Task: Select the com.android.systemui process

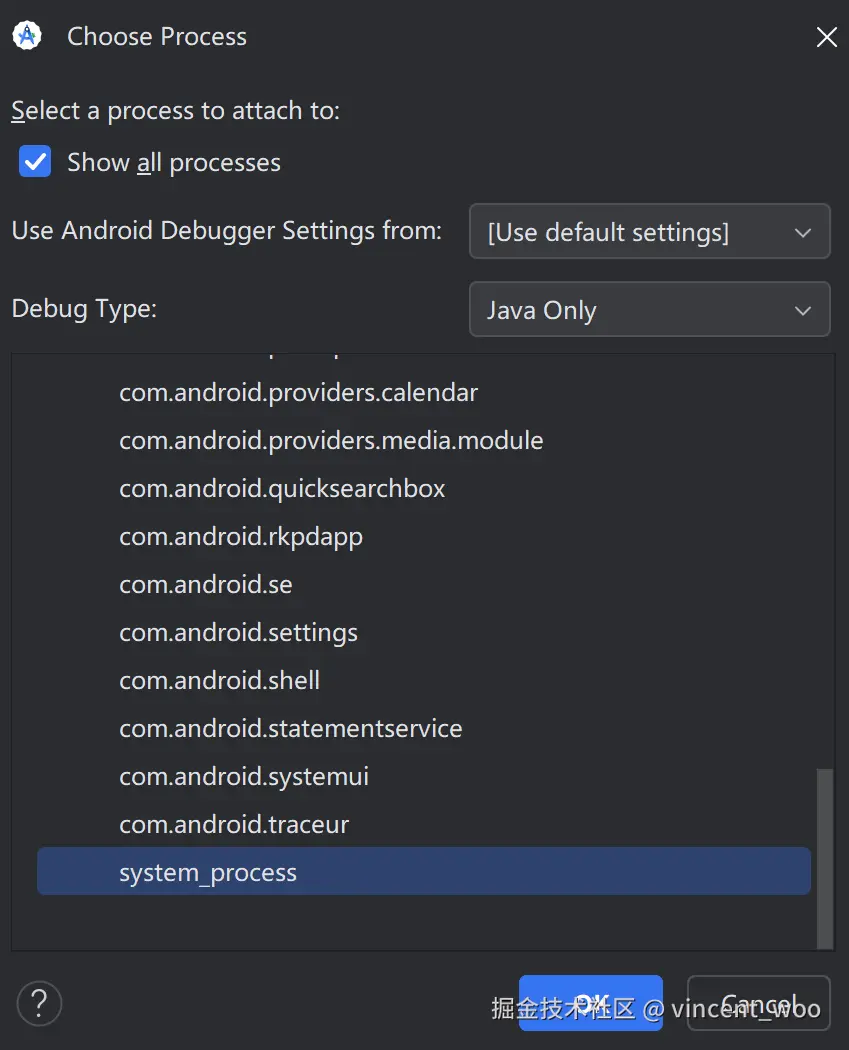Action: click(x=244, y=777)
